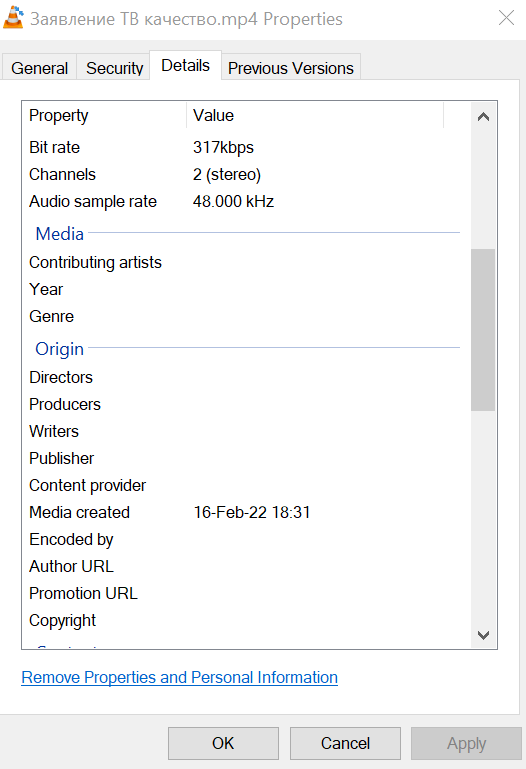This screenshot has height=769, width=526.
Task: Select the Directors property
Action: pos(61,377)
